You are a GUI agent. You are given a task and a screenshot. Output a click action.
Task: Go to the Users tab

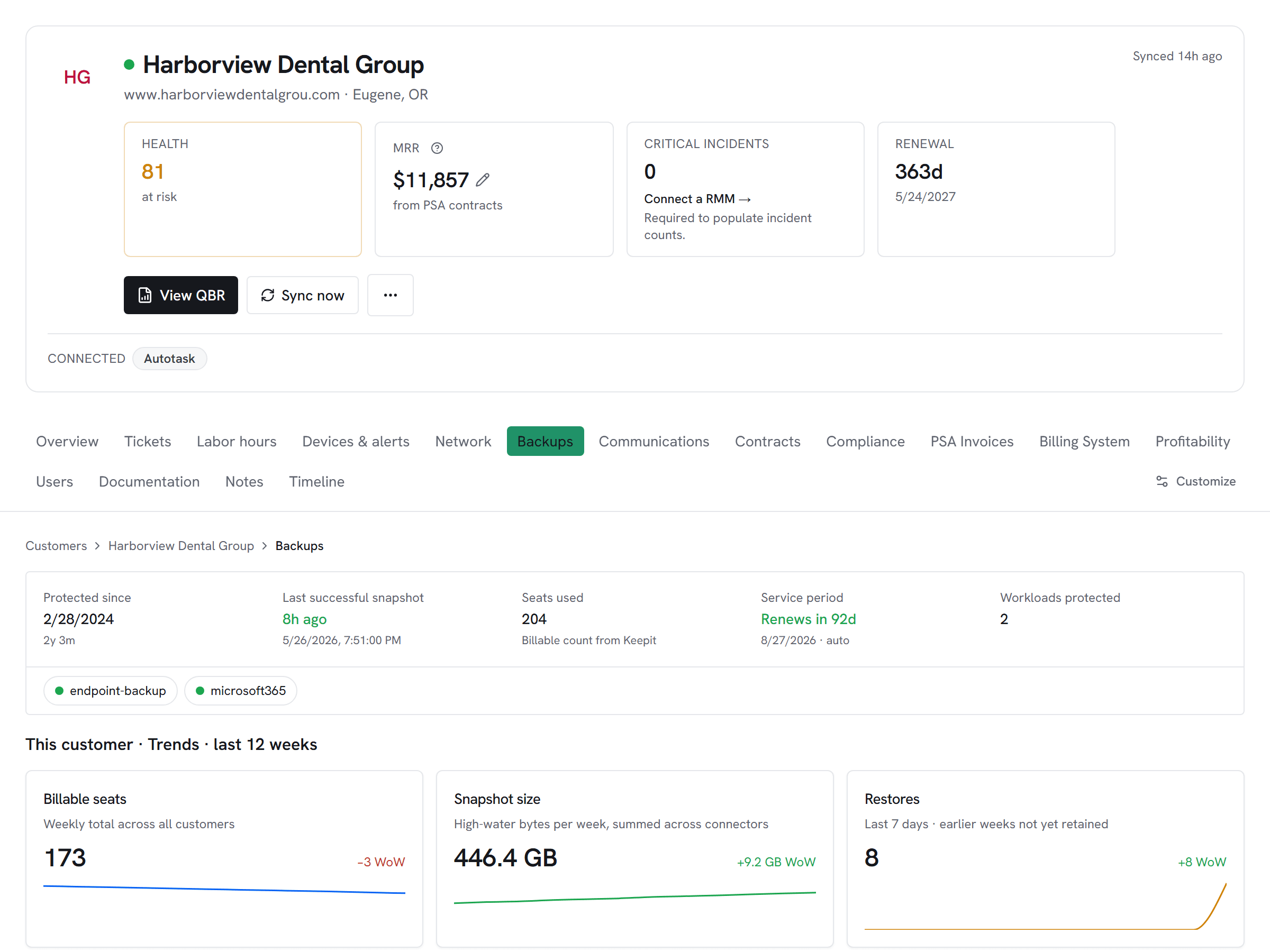pos(55,481)
